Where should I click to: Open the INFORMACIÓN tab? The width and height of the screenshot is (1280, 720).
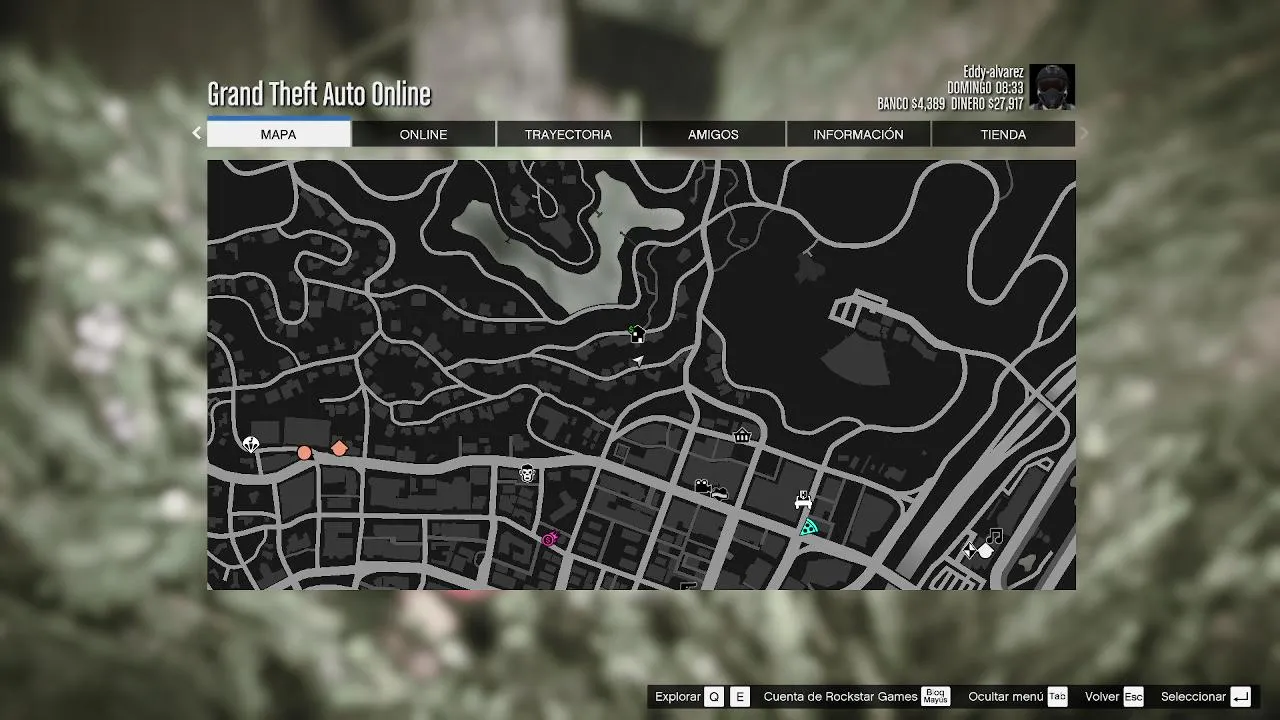[x=858, y=134]
